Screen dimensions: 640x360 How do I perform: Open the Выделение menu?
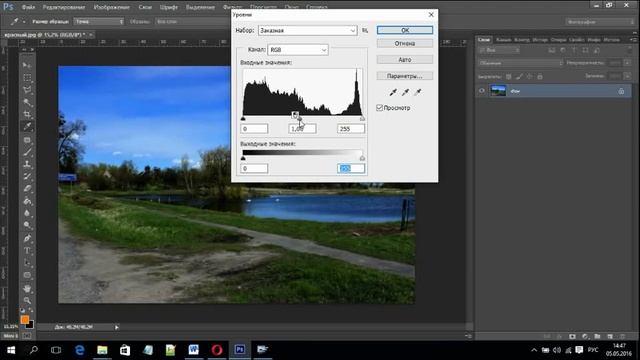pyautogui.click(x=200, y=7)
